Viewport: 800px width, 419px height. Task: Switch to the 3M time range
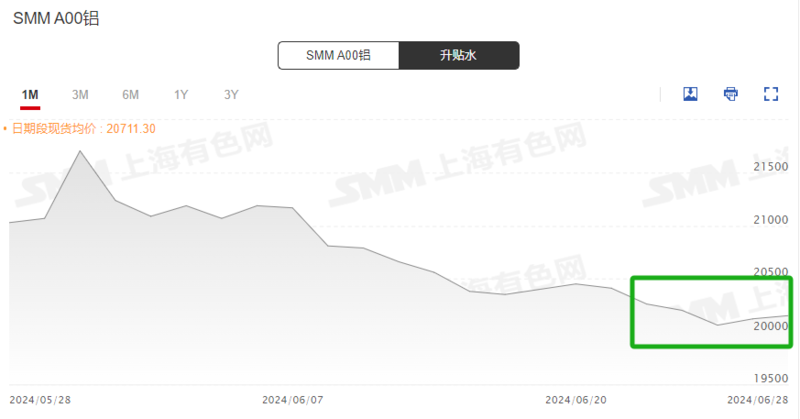(80, 95)
